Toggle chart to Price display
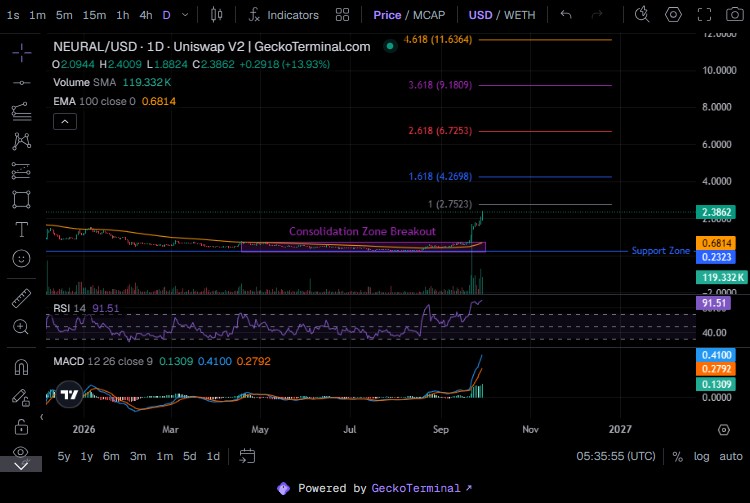Viewport: 750px width, 503px height. [x=387, y=15]
